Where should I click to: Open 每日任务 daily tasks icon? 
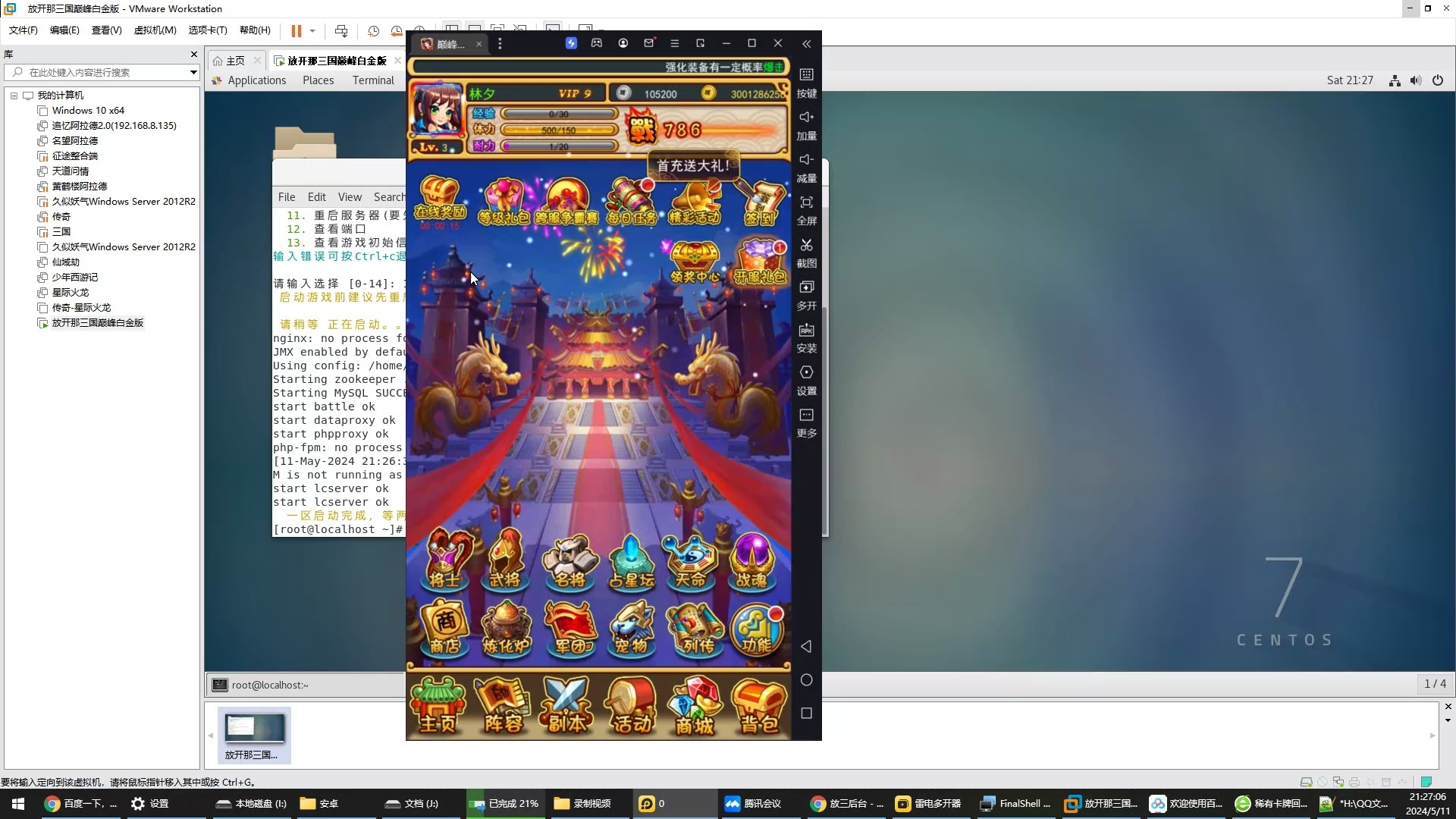(631, 203)
